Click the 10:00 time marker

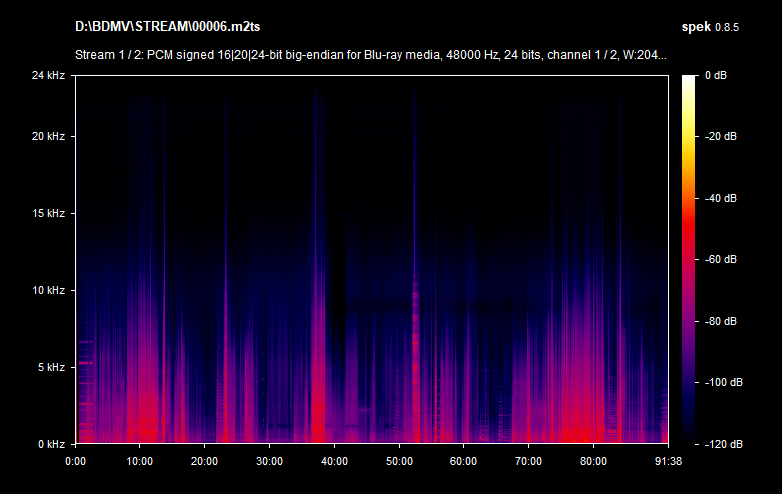[139, 461]
